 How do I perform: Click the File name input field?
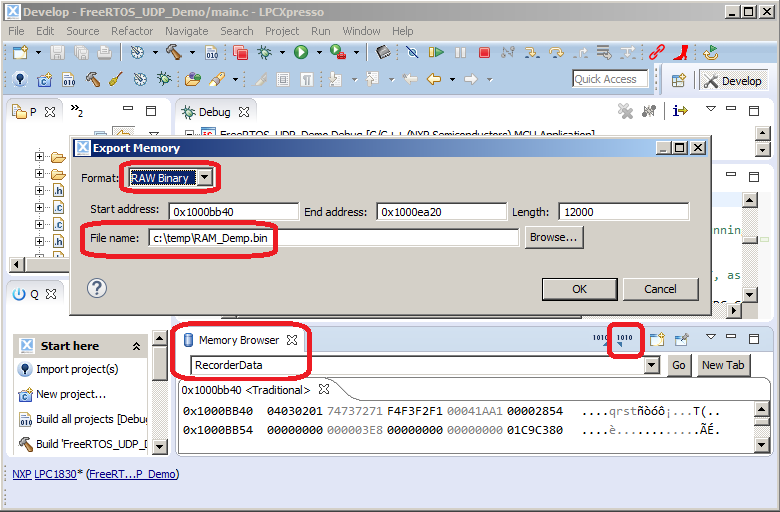[332, 238]
